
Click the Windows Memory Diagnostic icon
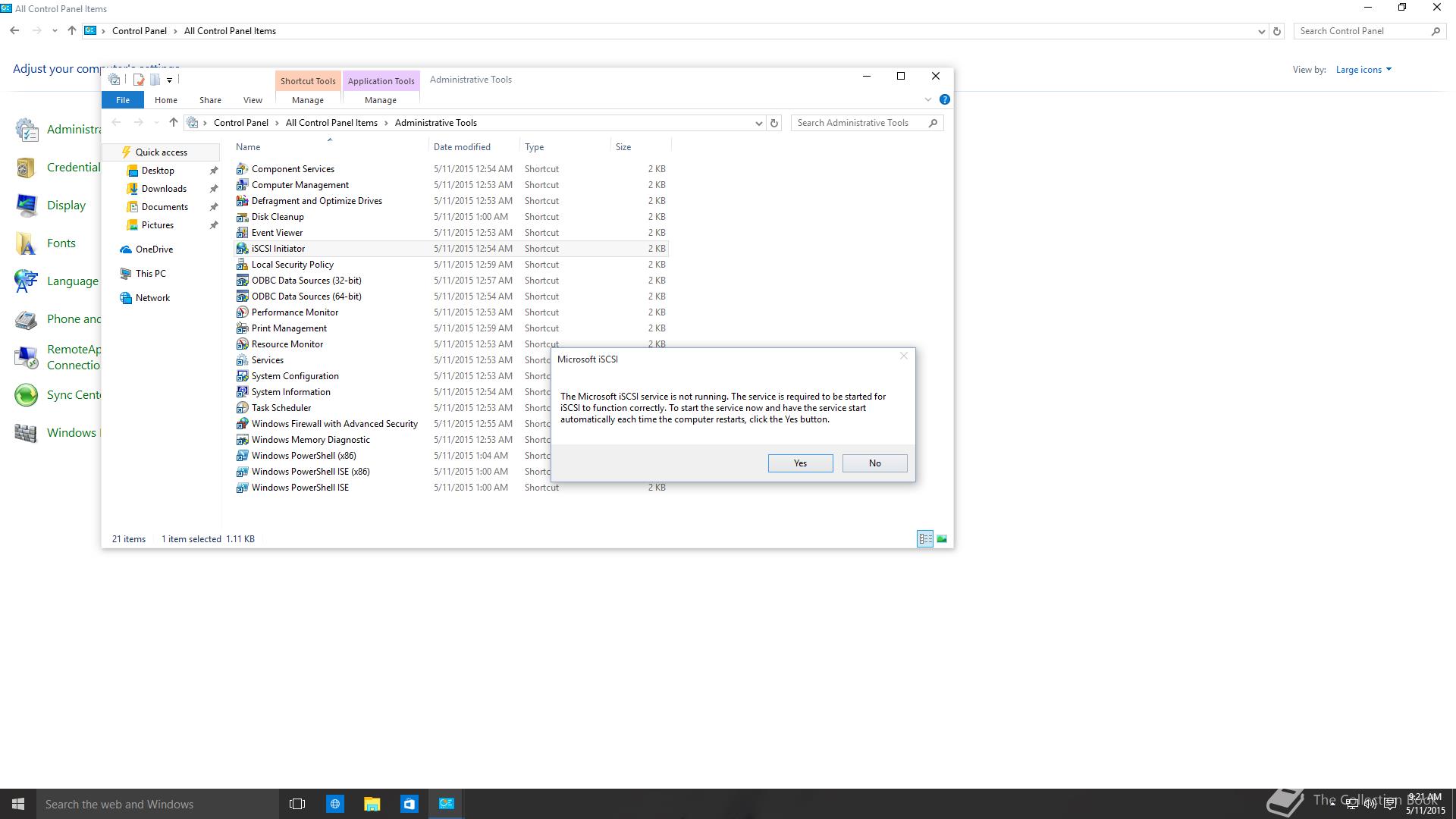coord(242,440)
